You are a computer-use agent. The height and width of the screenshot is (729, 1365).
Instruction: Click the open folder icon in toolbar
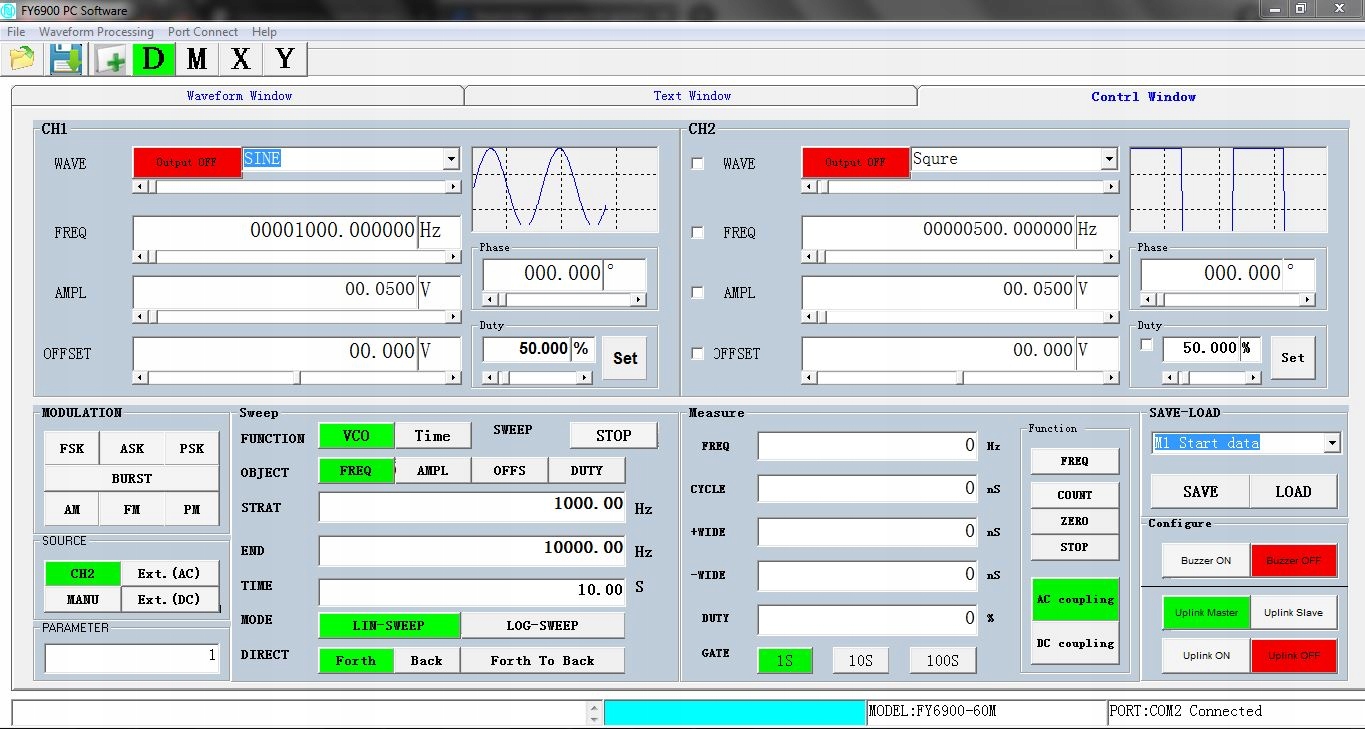tap(22, 59)
